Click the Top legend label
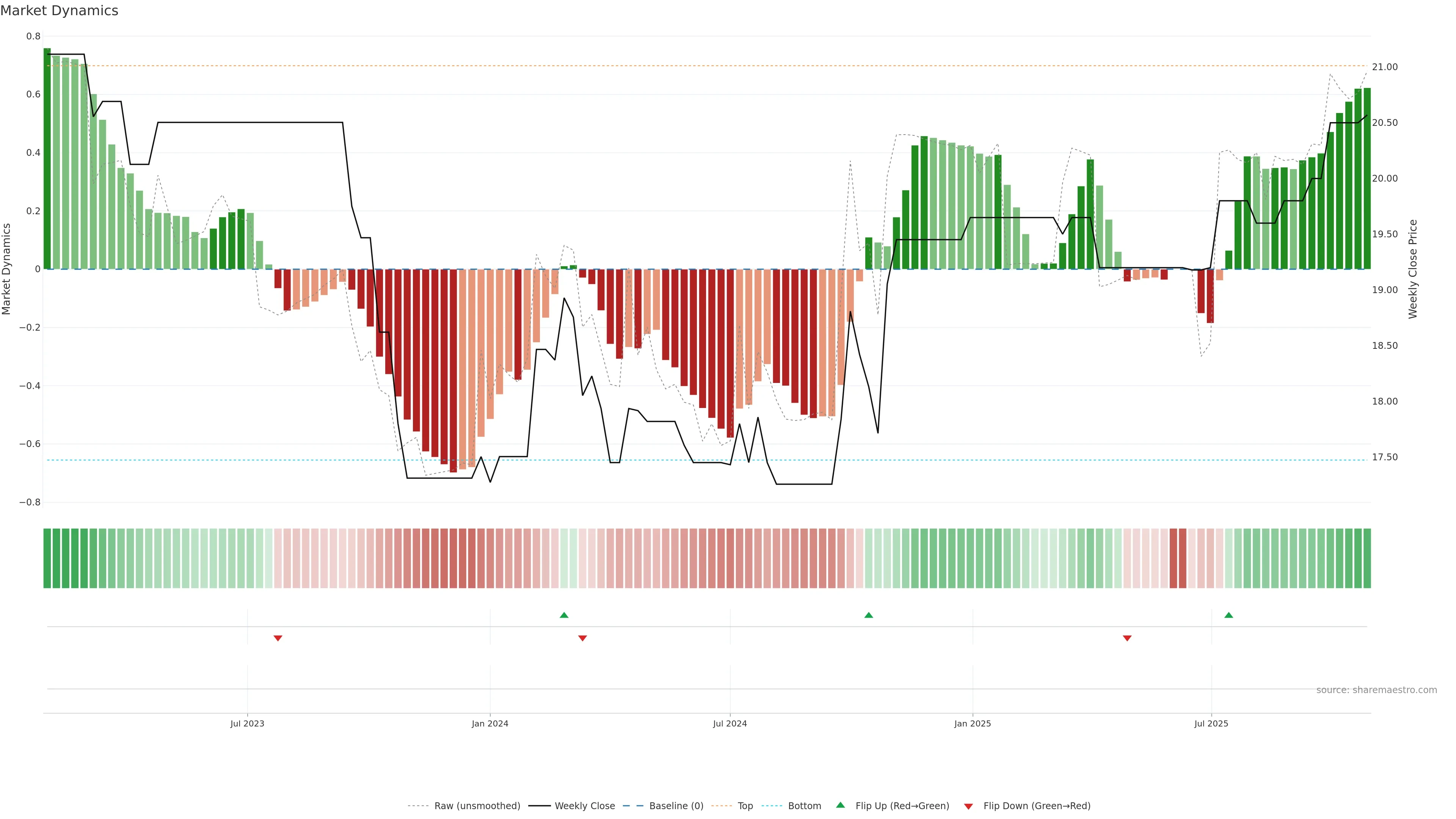Image resolution: width=1456 pixels, height=819 pixels. (x=745, y=806)
